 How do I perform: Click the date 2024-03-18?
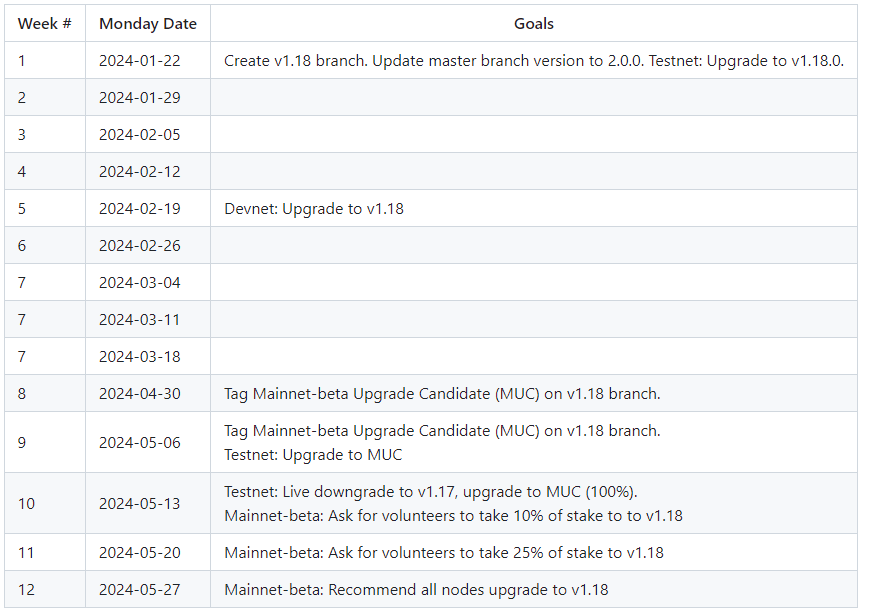pyautogui.click(x=139, y=356)
